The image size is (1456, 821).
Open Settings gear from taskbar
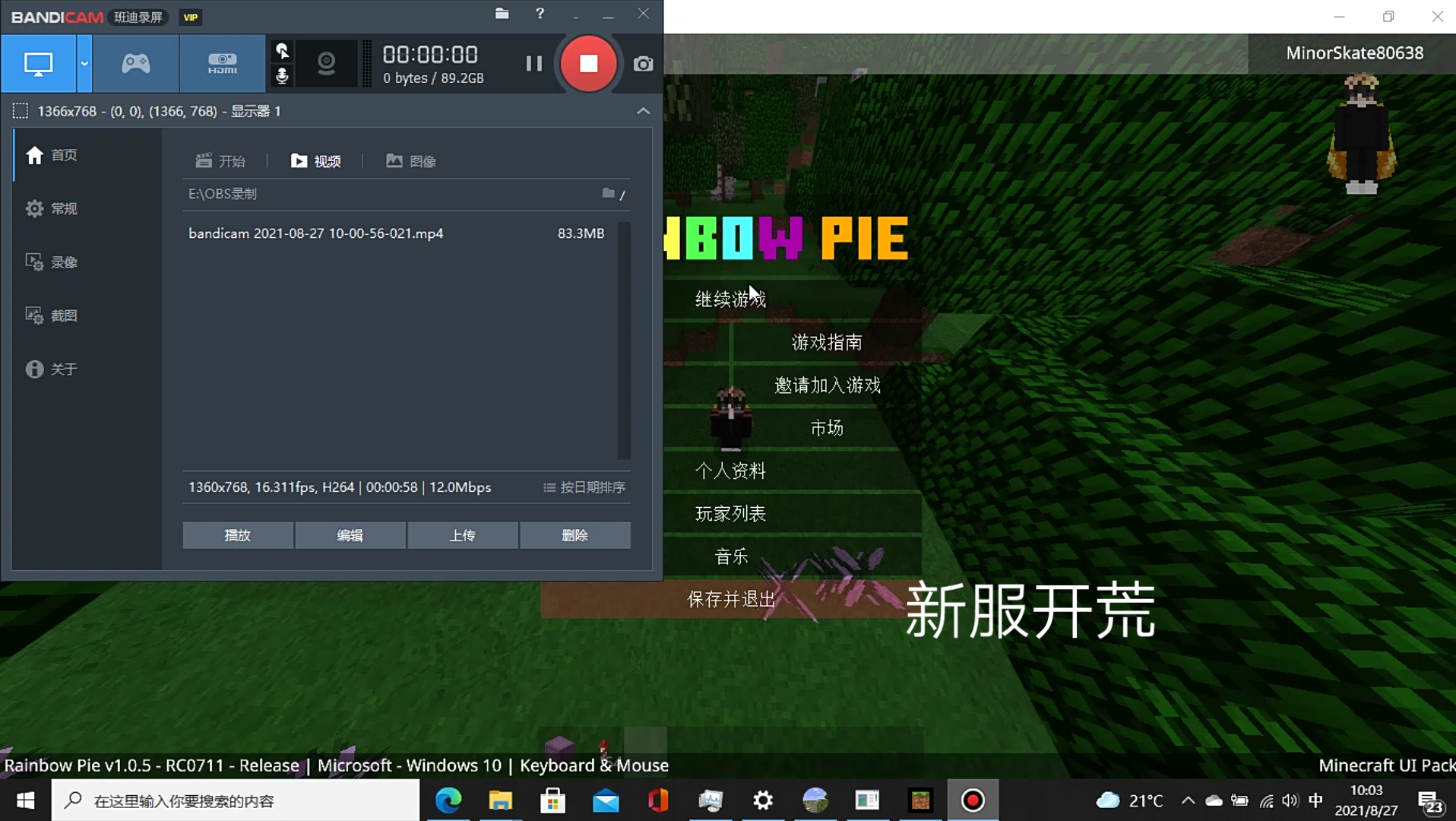[x=763, y=800]
